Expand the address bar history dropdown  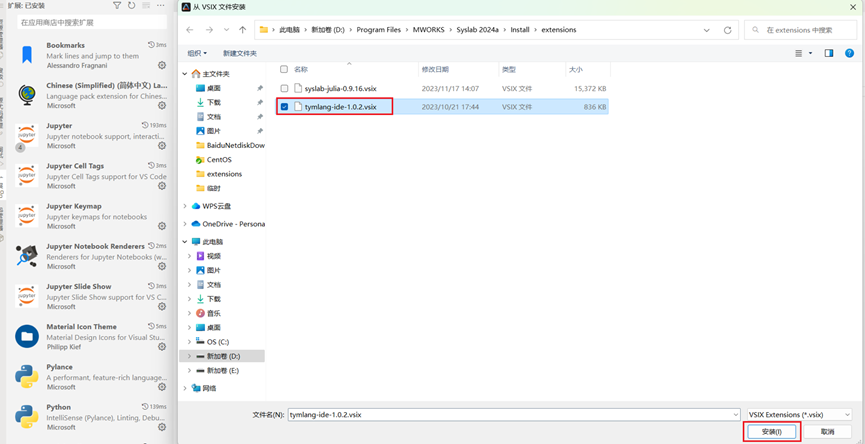point(707,30)
